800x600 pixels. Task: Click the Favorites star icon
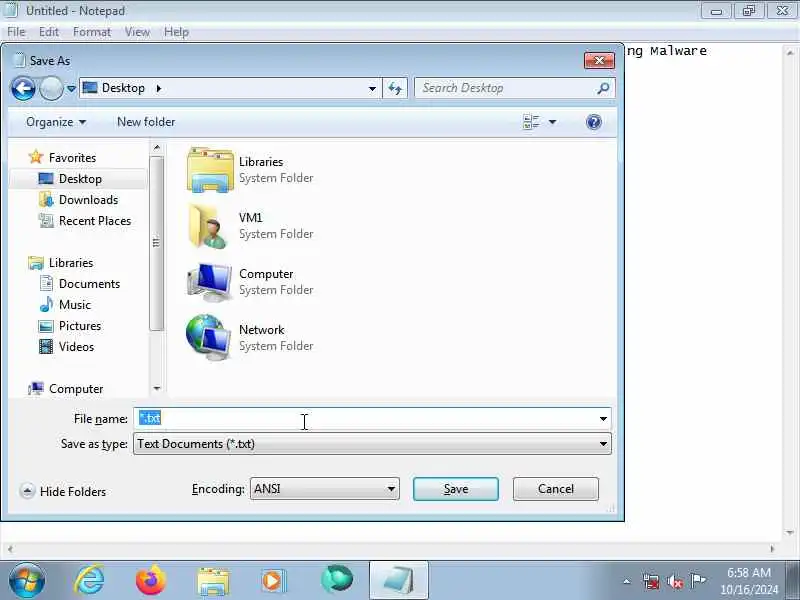coord(36,157)
